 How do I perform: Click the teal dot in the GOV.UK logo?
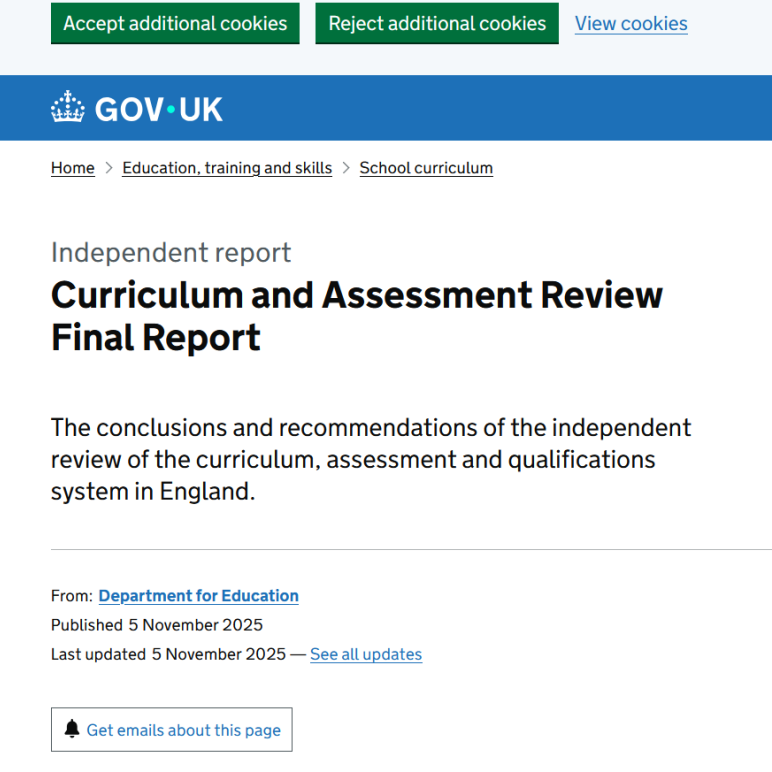pyautogui.click(x=172, y=108)
